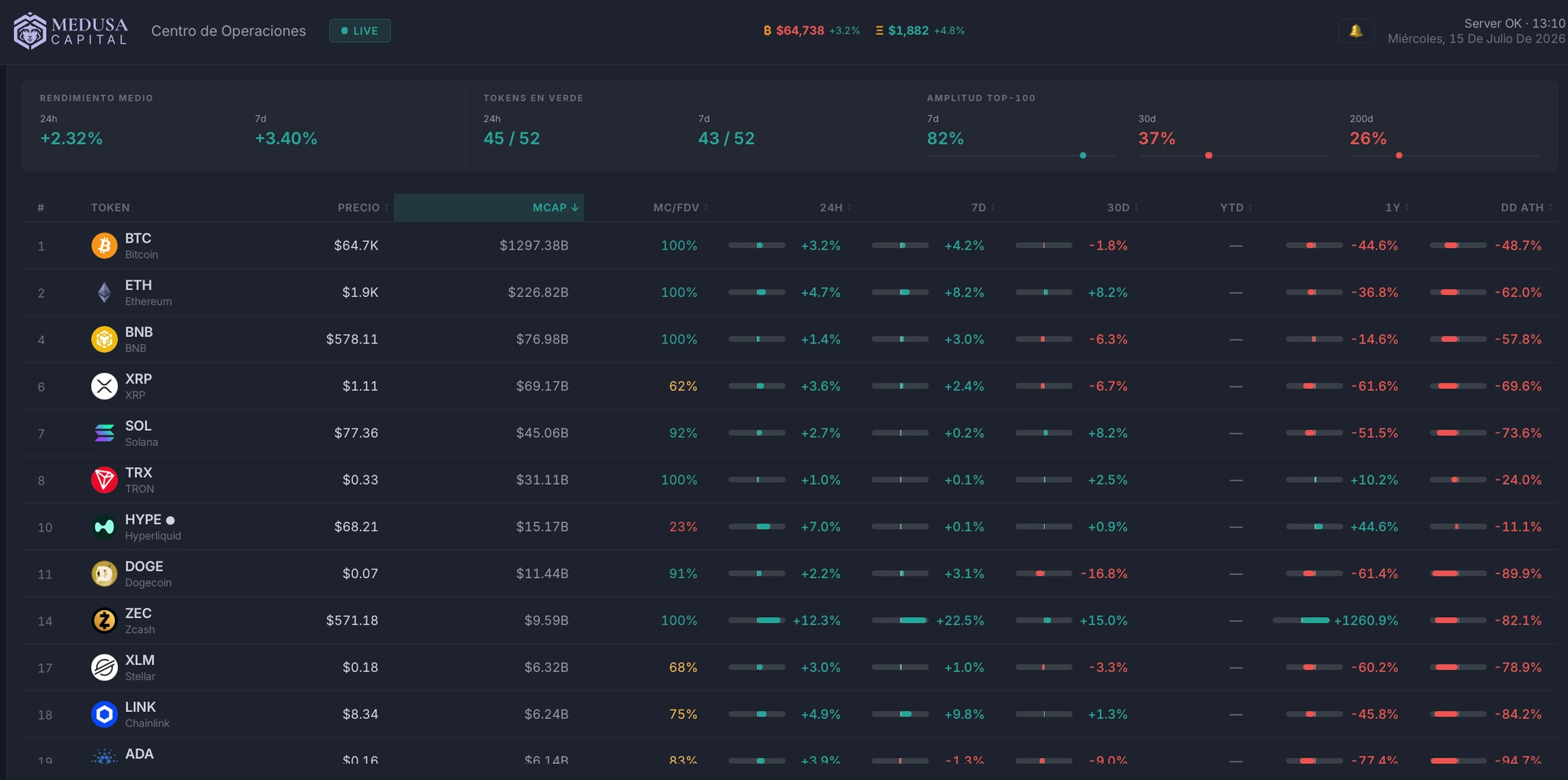Click the Hyperliquid token icon
Viewport: 1568px width, 780px height.
pos(104,527)
